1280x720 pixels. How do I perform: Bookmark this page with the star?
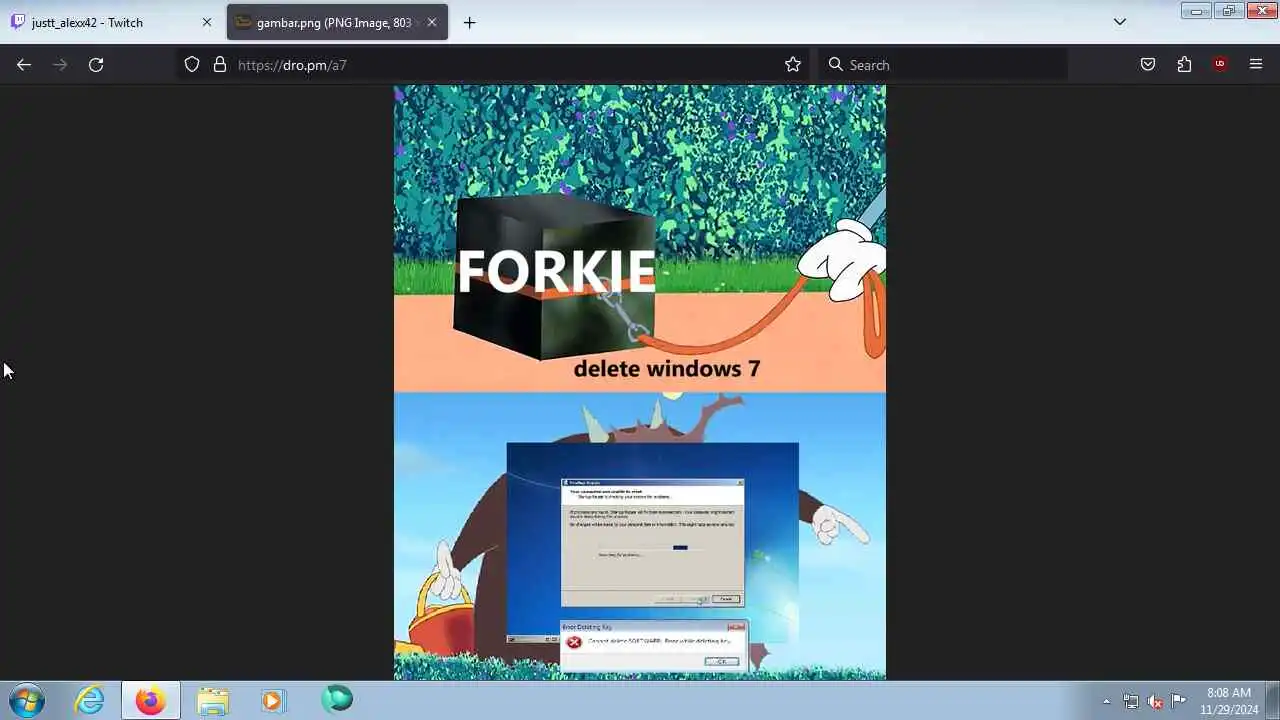pyautogui.click(x=793, y=65)
